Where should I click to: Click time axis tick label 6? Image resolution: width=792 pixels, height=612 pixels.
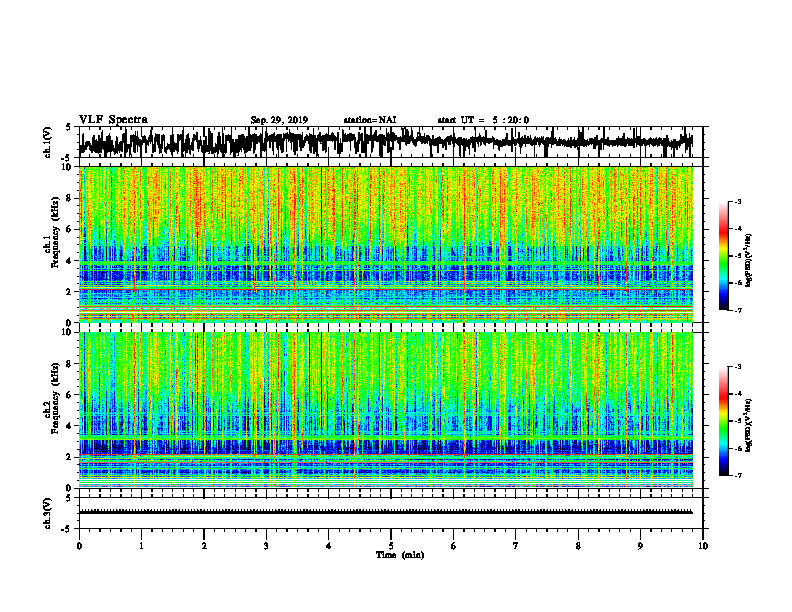(453, 546)
